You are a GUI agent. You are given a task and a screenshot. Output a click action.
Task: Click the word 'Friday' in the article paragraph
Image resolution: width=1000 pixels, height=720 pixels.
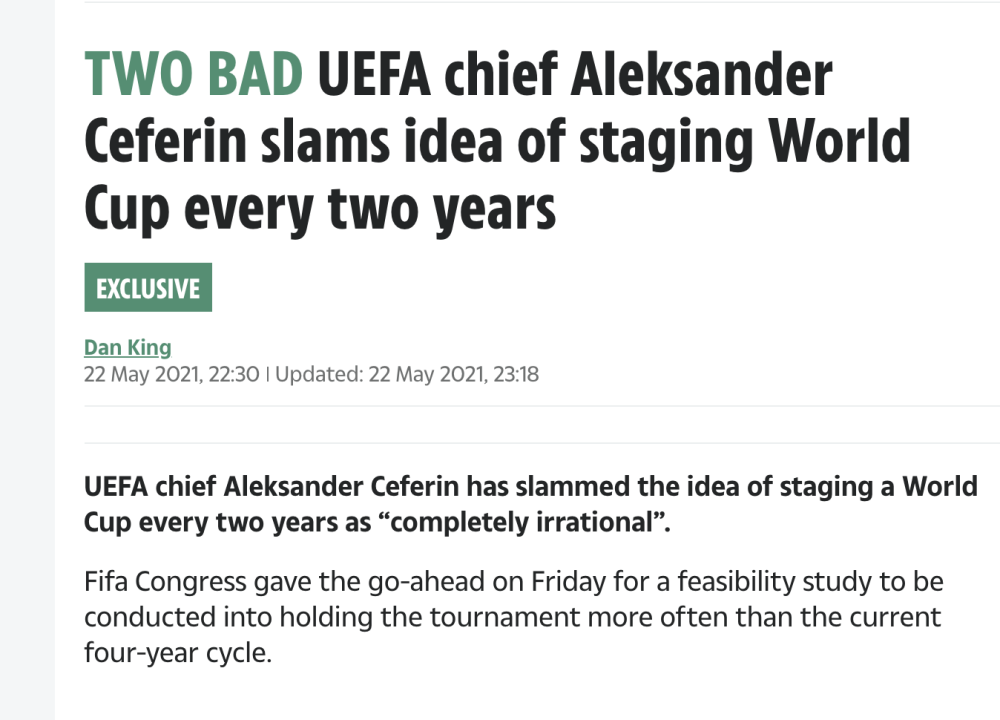(x=568, y=582)
